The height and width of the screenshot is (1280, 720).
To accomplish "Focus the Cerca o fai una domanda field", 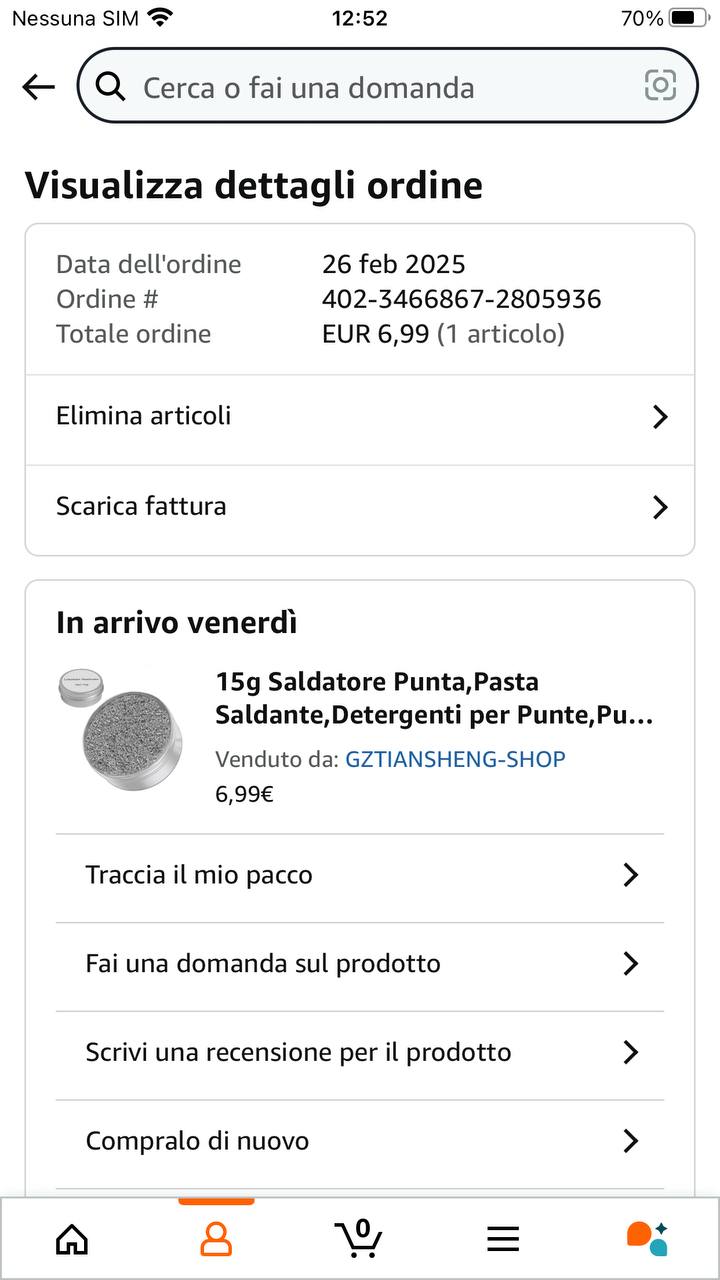I will pyautogui.click(x=388, y=86).
